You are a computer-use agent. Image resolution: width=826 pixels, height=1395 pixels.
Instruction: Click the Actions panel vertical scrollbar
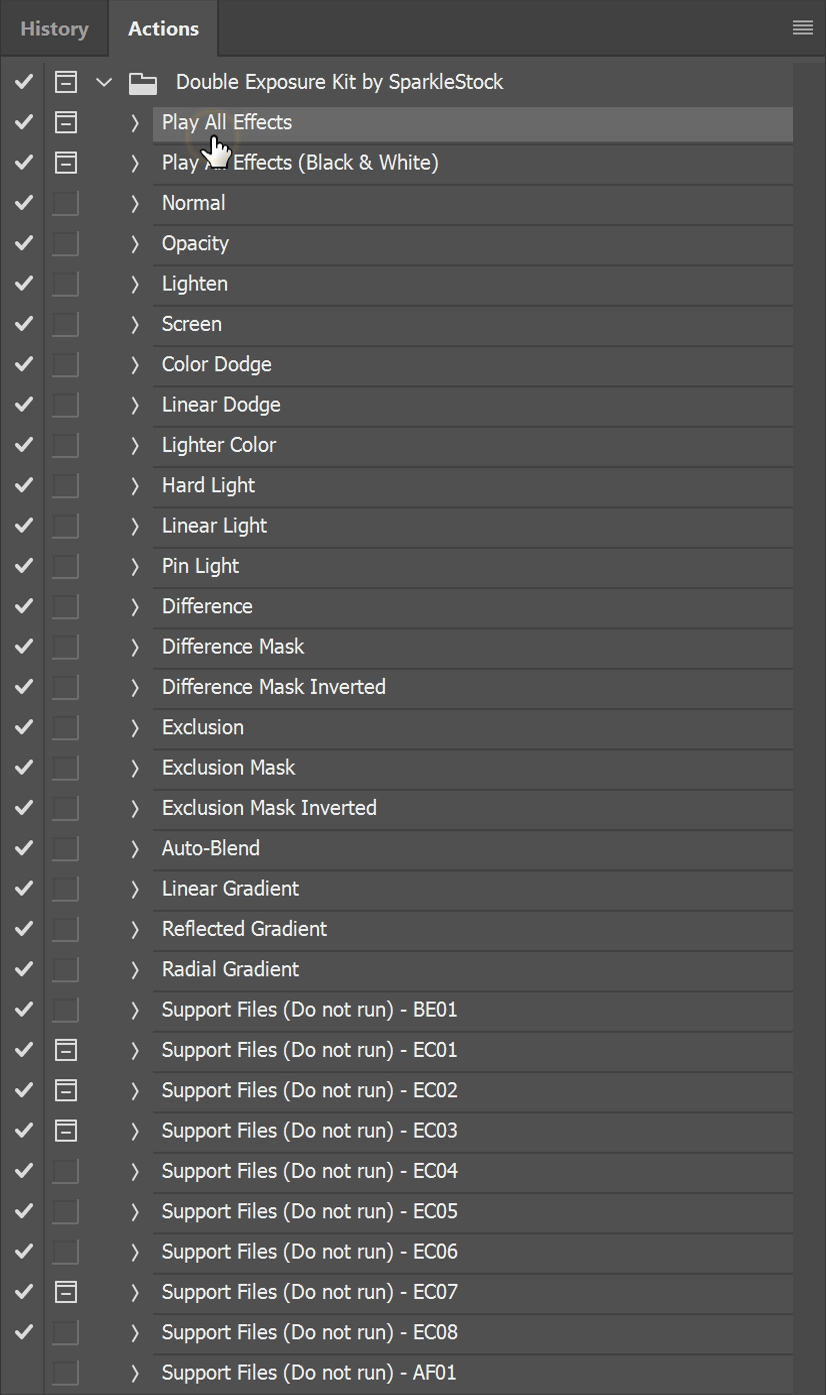click(809, 700)
